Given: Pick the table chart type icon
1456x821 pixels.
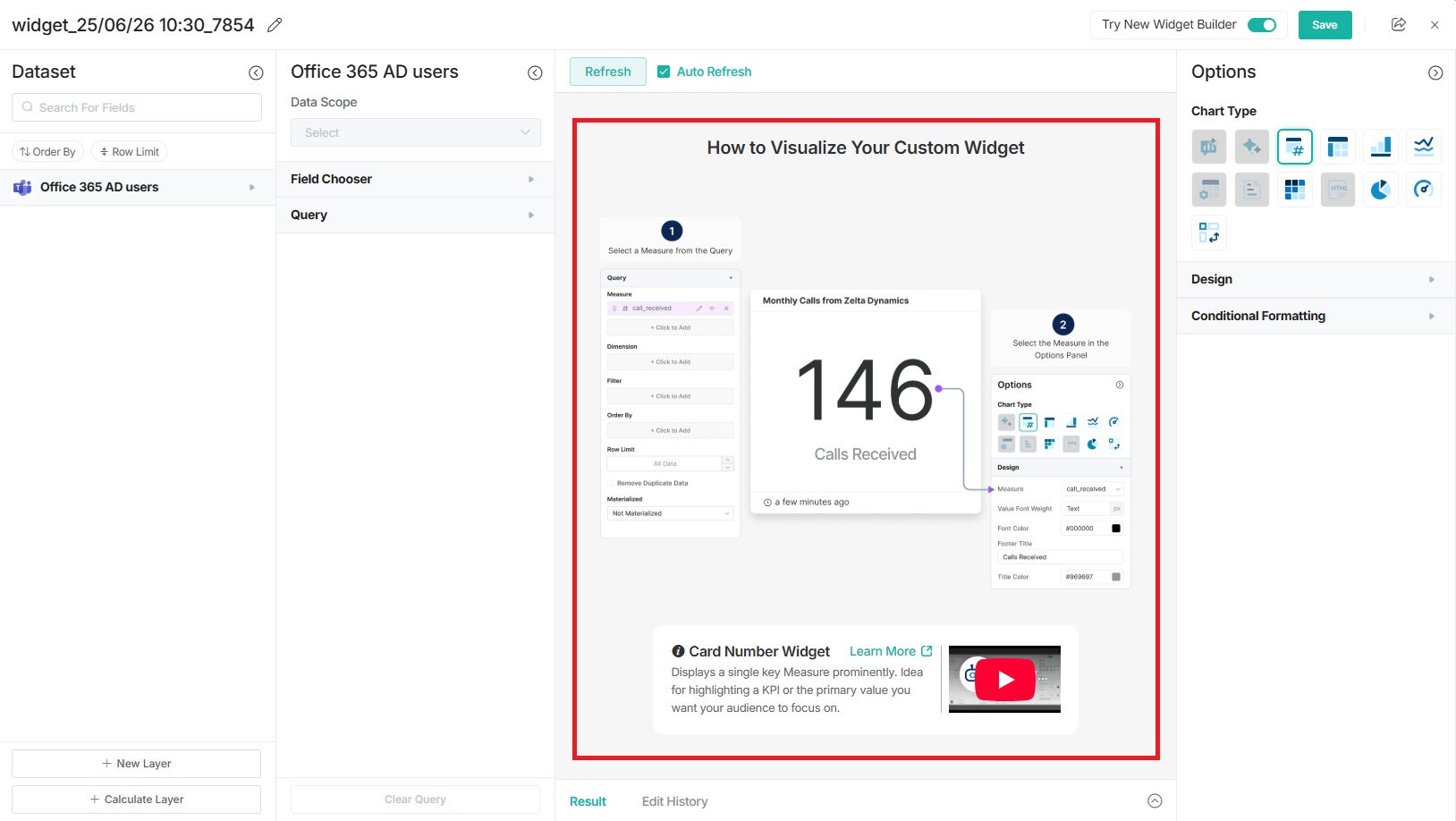Looking at the screenshot, I should point(1338,146).
